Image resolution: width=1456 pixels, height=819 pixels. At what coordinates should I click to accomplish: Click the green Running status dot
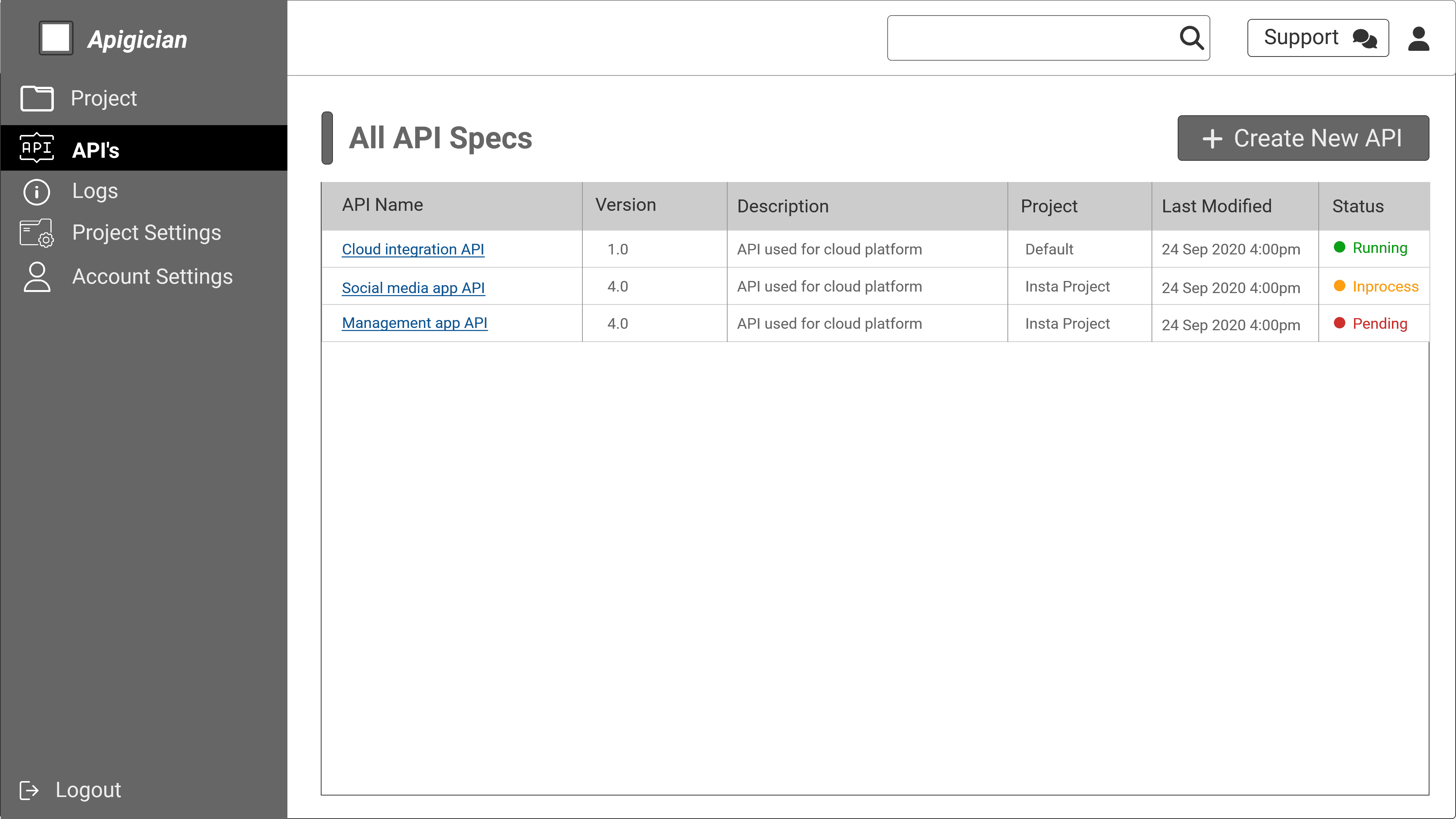(1339, 247)
